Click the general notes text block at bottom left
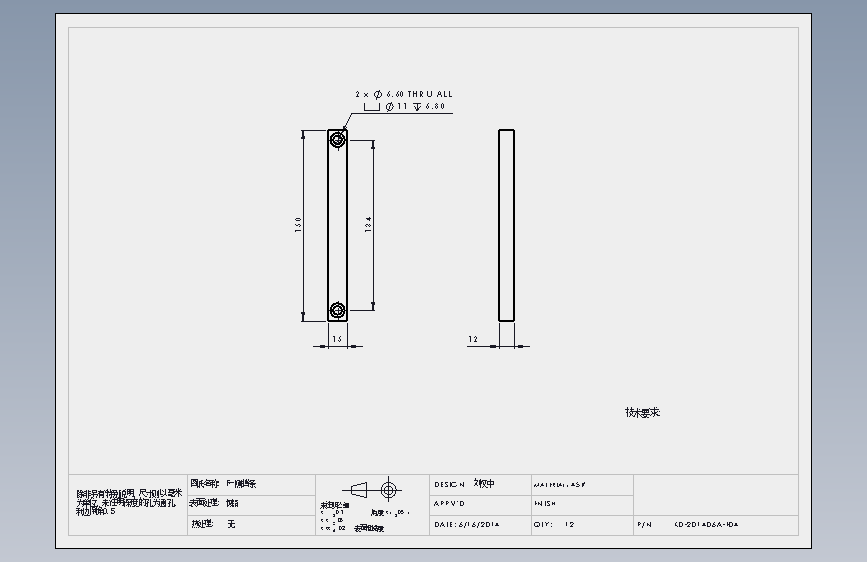 (129, 502)
